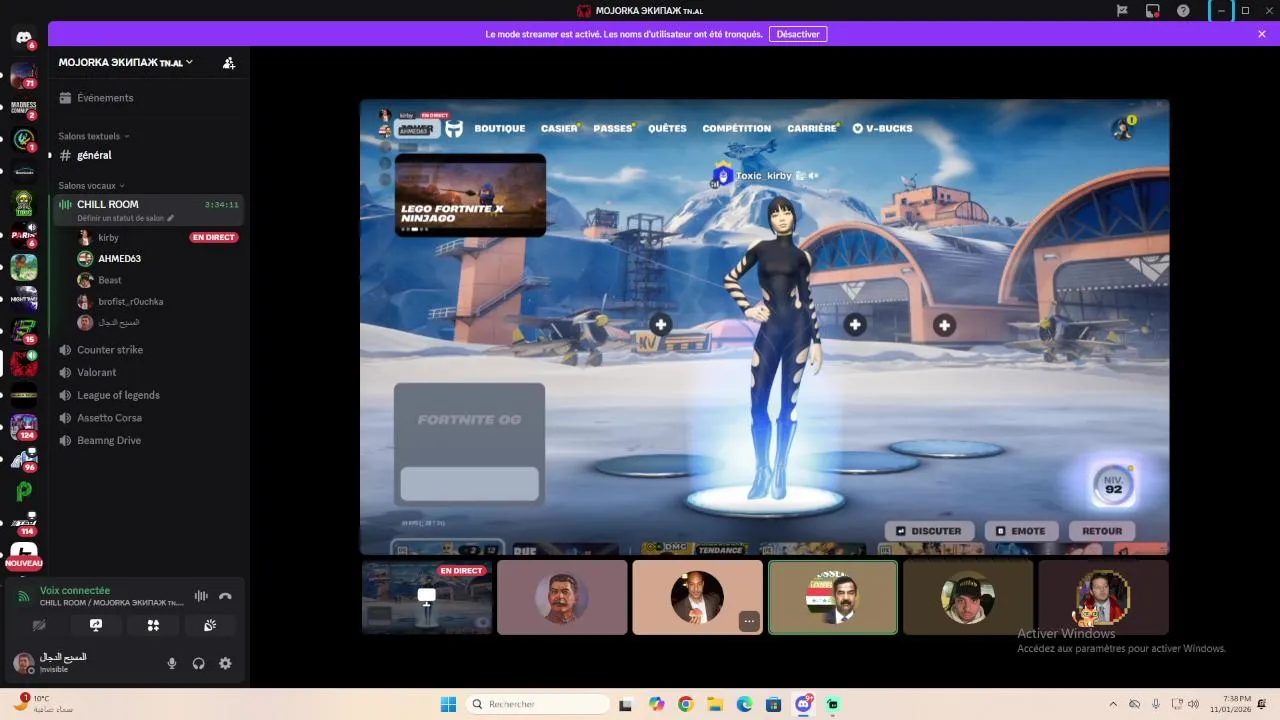Viewport: 1280px width, 720px height.
Task: Disable streamer mode with Désactiver button
Action: [798, 34]
